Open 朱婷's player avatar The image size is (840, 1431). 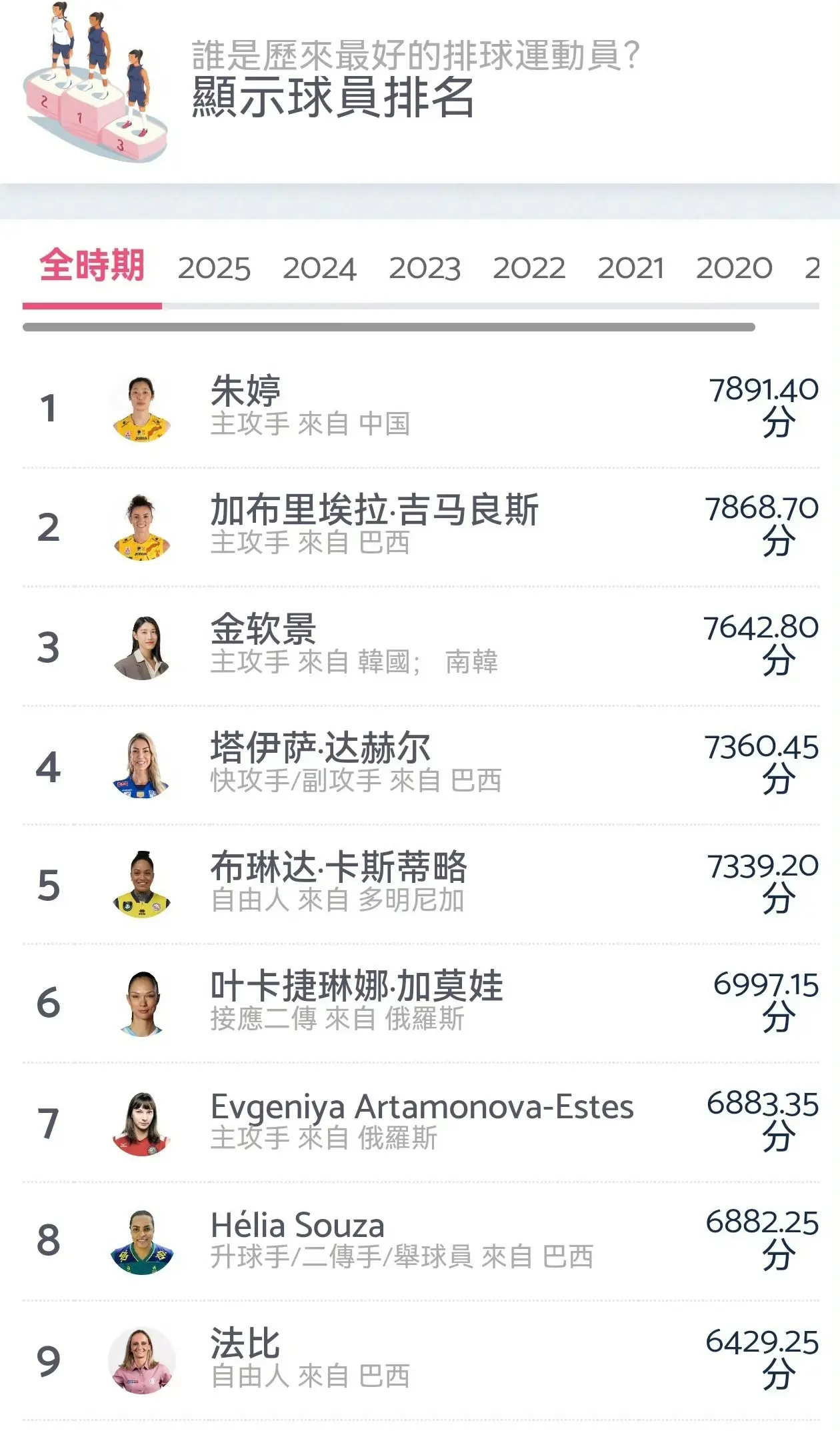(141, 409)
